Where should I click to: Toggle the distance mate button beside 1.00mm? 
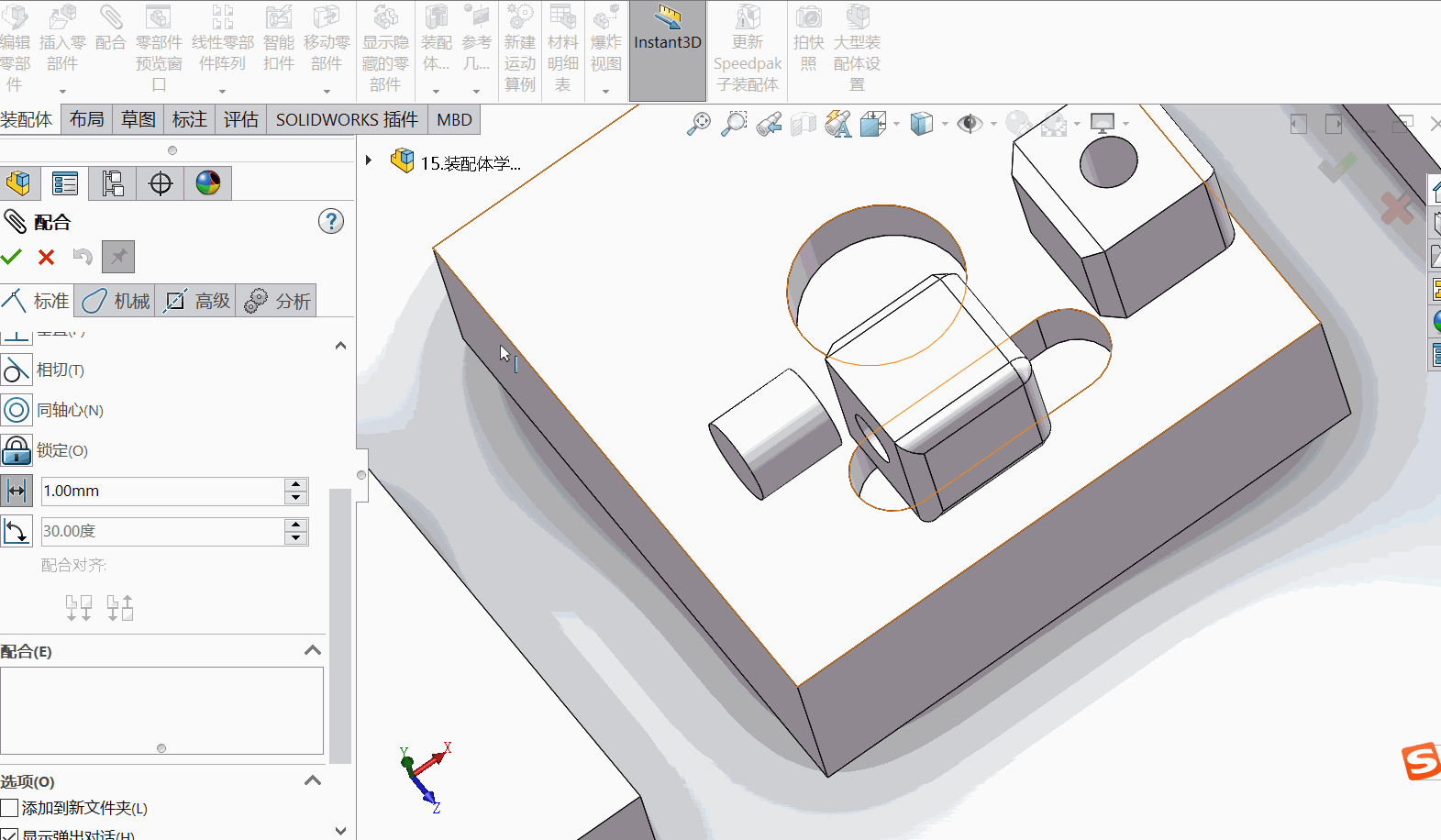point(17,492)
